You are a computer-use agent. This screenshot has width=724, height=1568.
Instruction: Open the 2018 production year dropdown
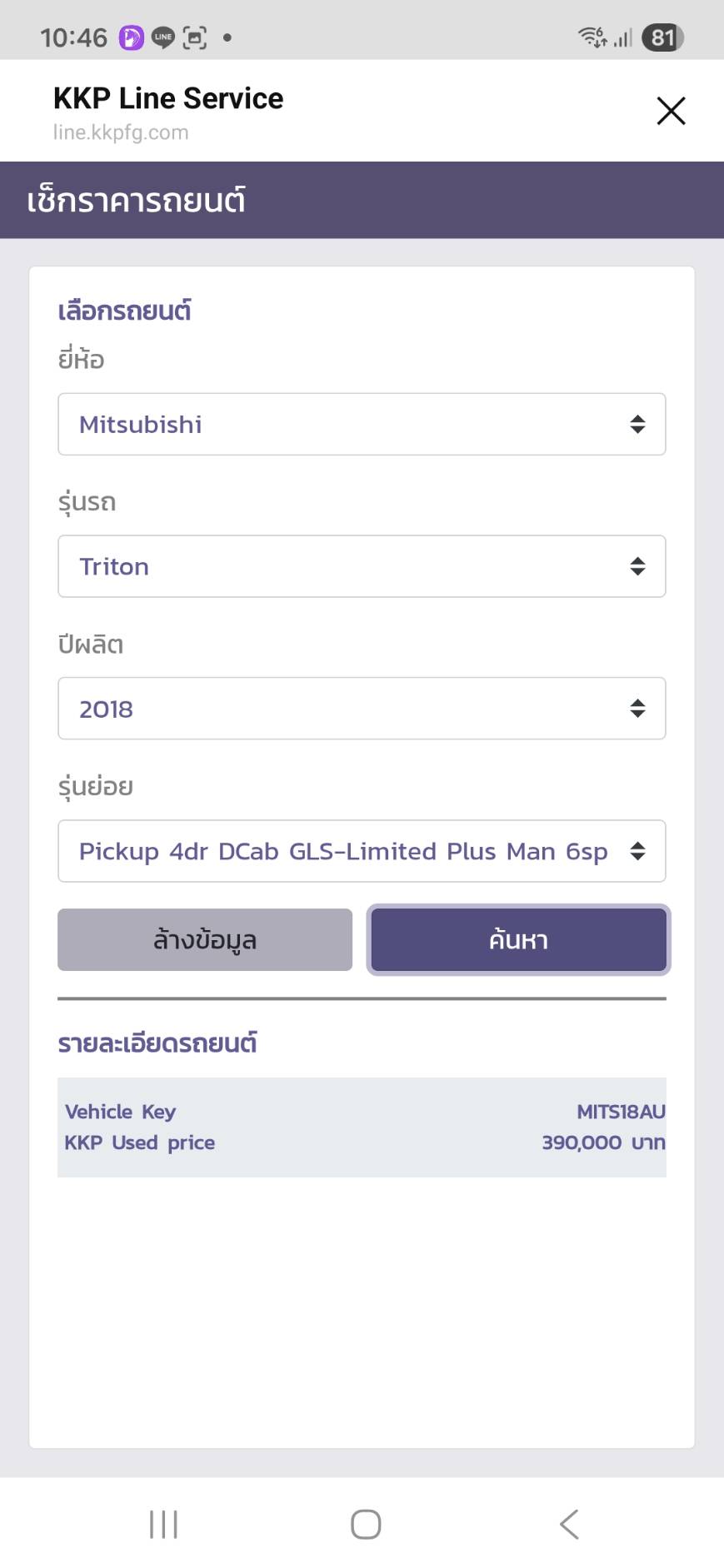[362, 709]
